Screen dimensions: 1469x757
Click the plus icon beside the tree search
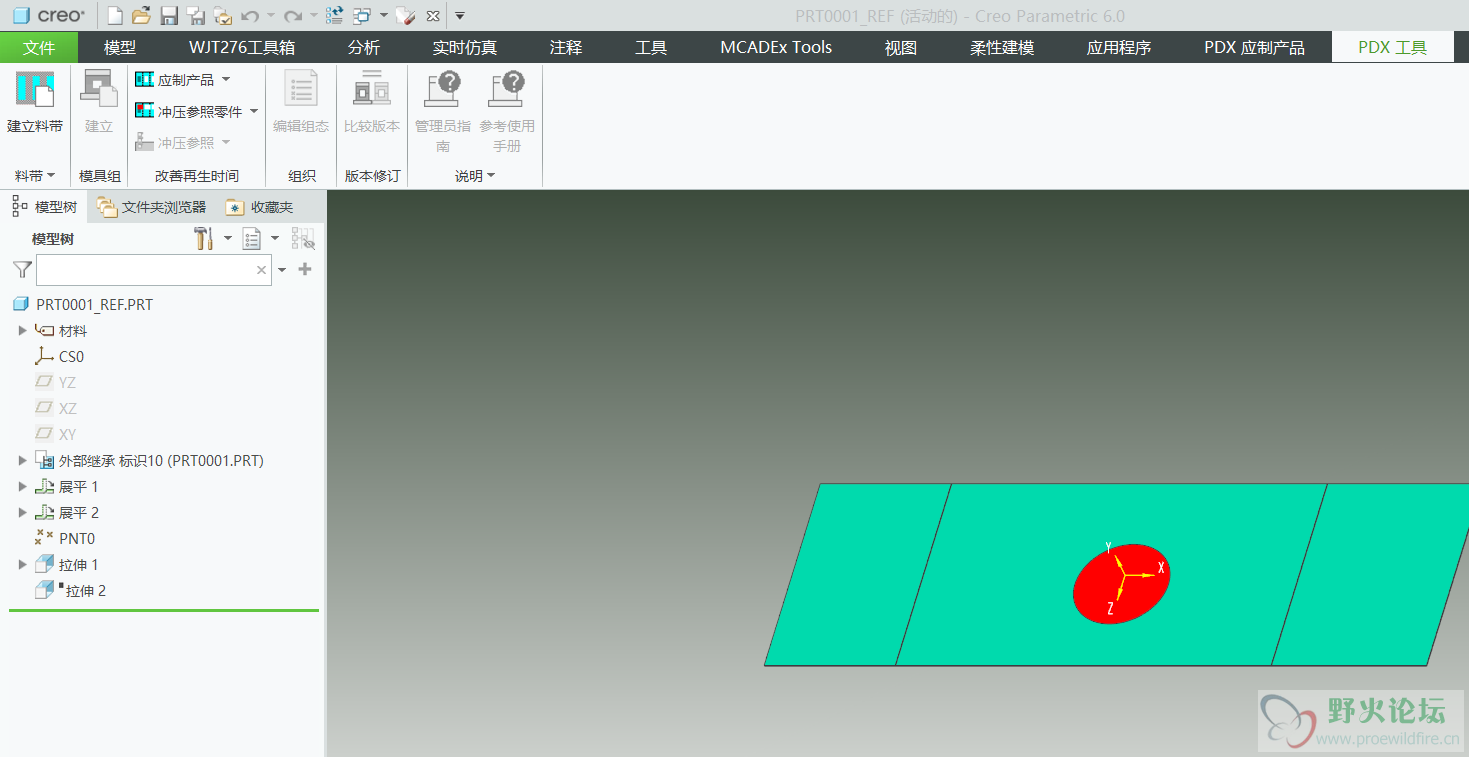305,269
